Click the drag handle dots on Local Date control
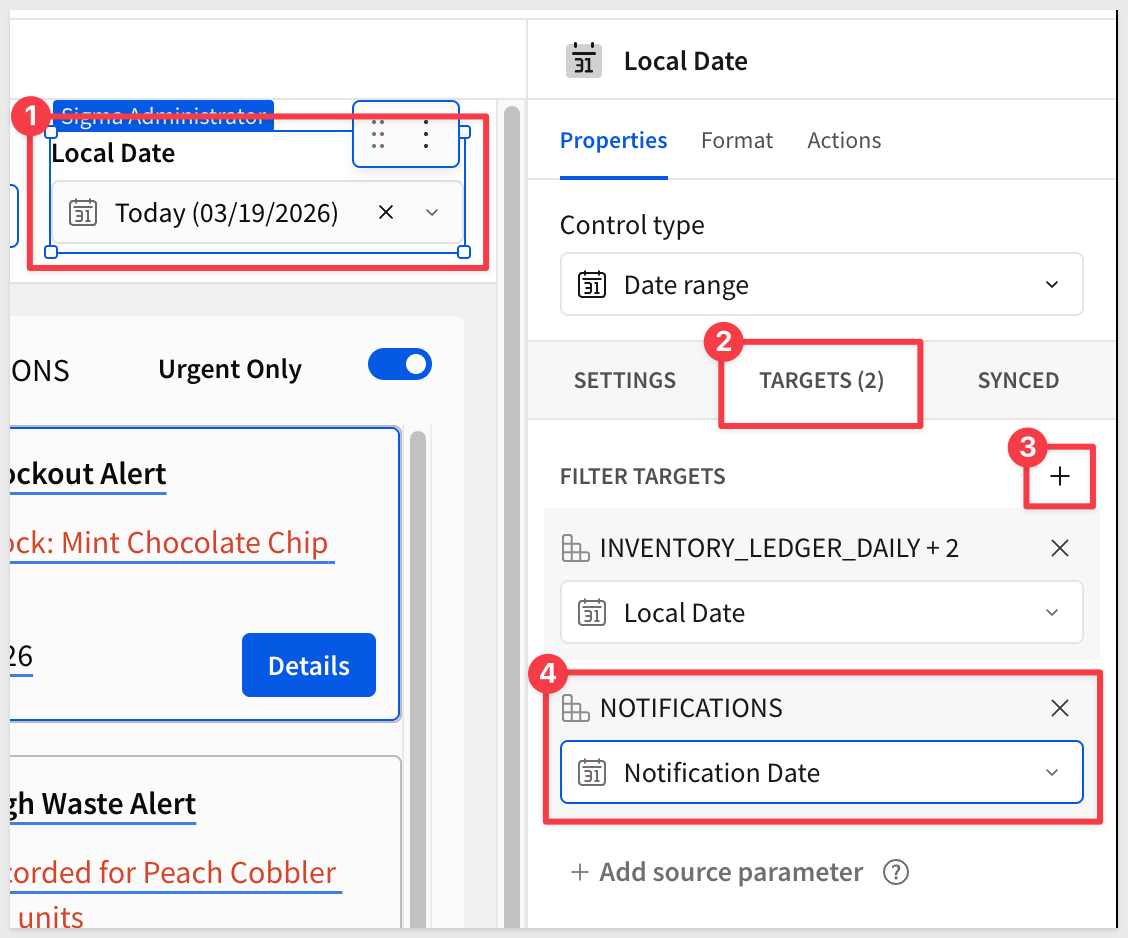Viewport: 1128px width, 938px height. [378, 134]
